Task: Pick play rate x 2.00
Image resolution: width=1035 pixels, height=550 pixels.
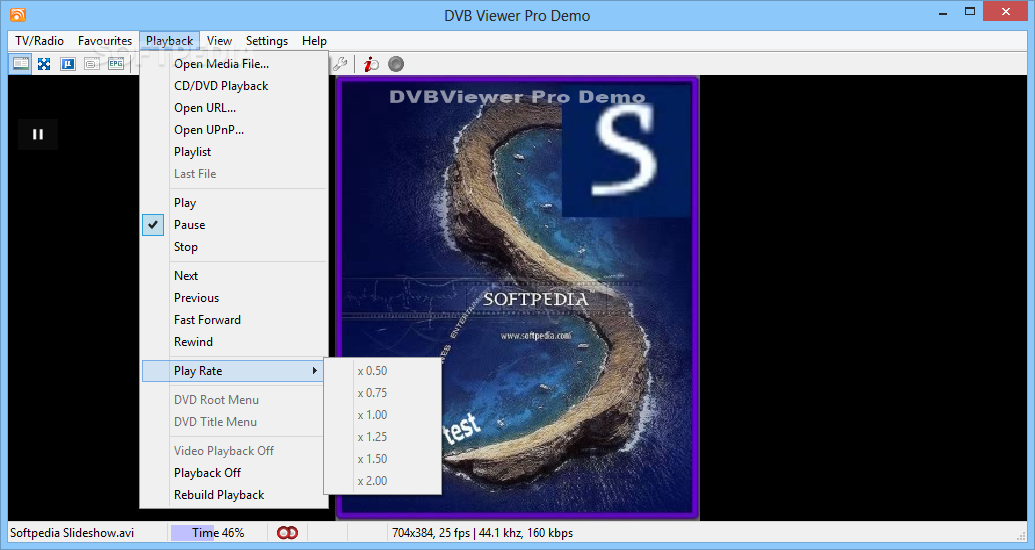Action: (382, 481)
